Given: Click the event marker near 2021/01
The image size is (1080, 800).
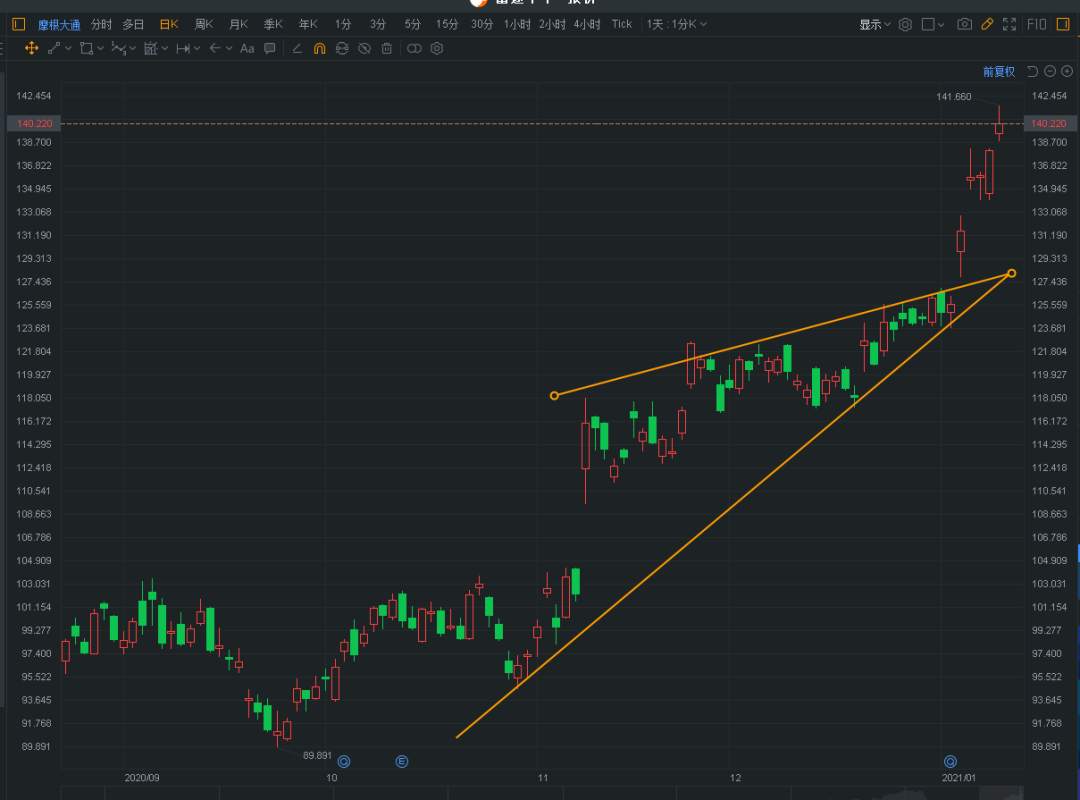Looking at the screenshot, I should (x=951, y=761).
